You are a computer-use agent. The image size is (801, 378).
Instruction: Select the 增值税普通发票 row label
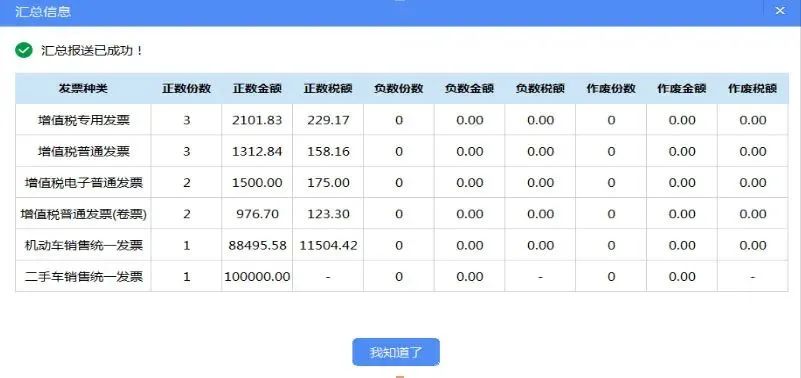pos(84,152)
